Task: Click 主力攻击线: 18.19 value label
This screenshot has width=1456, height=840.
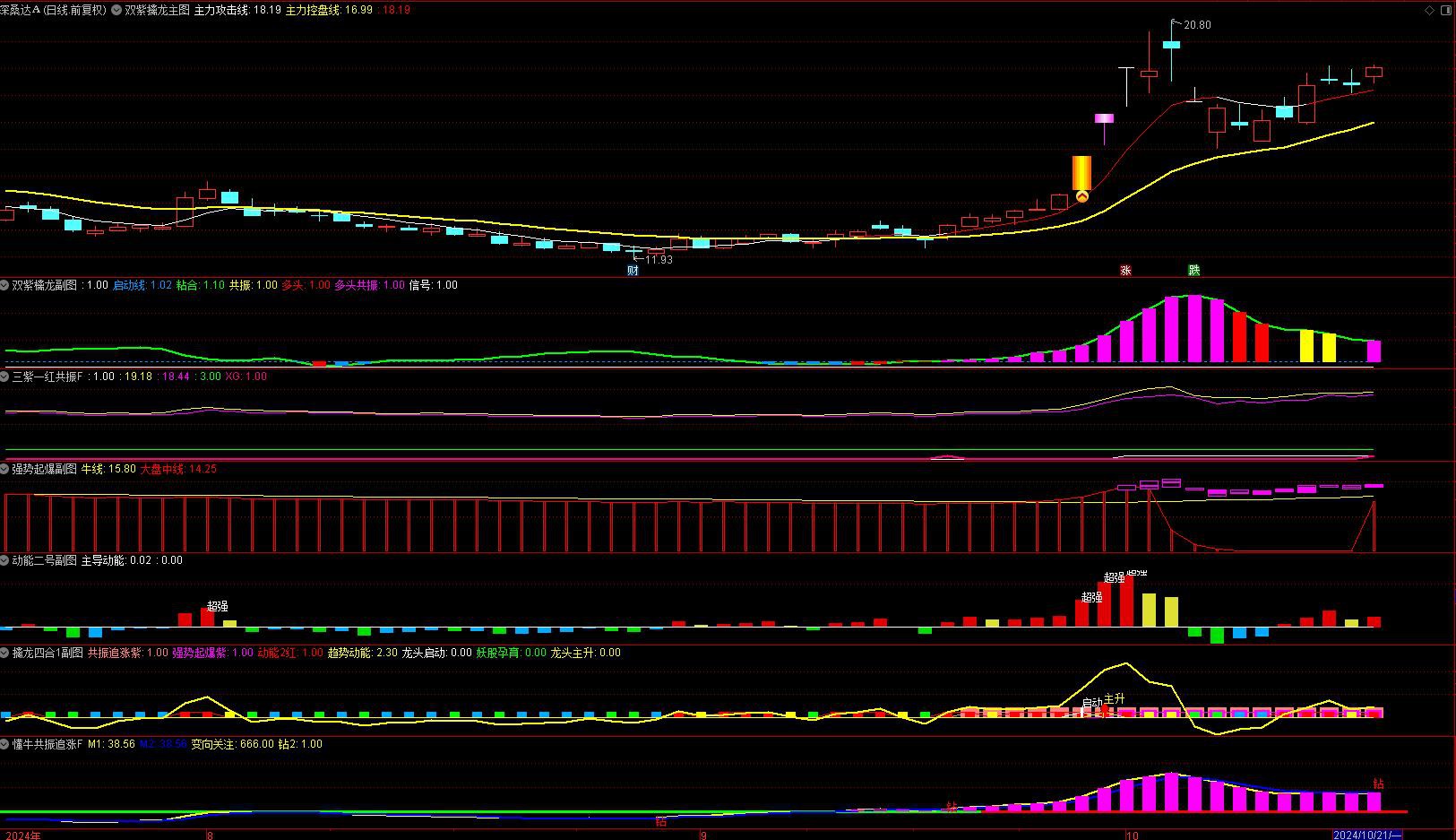Action: tap(237, 10)
